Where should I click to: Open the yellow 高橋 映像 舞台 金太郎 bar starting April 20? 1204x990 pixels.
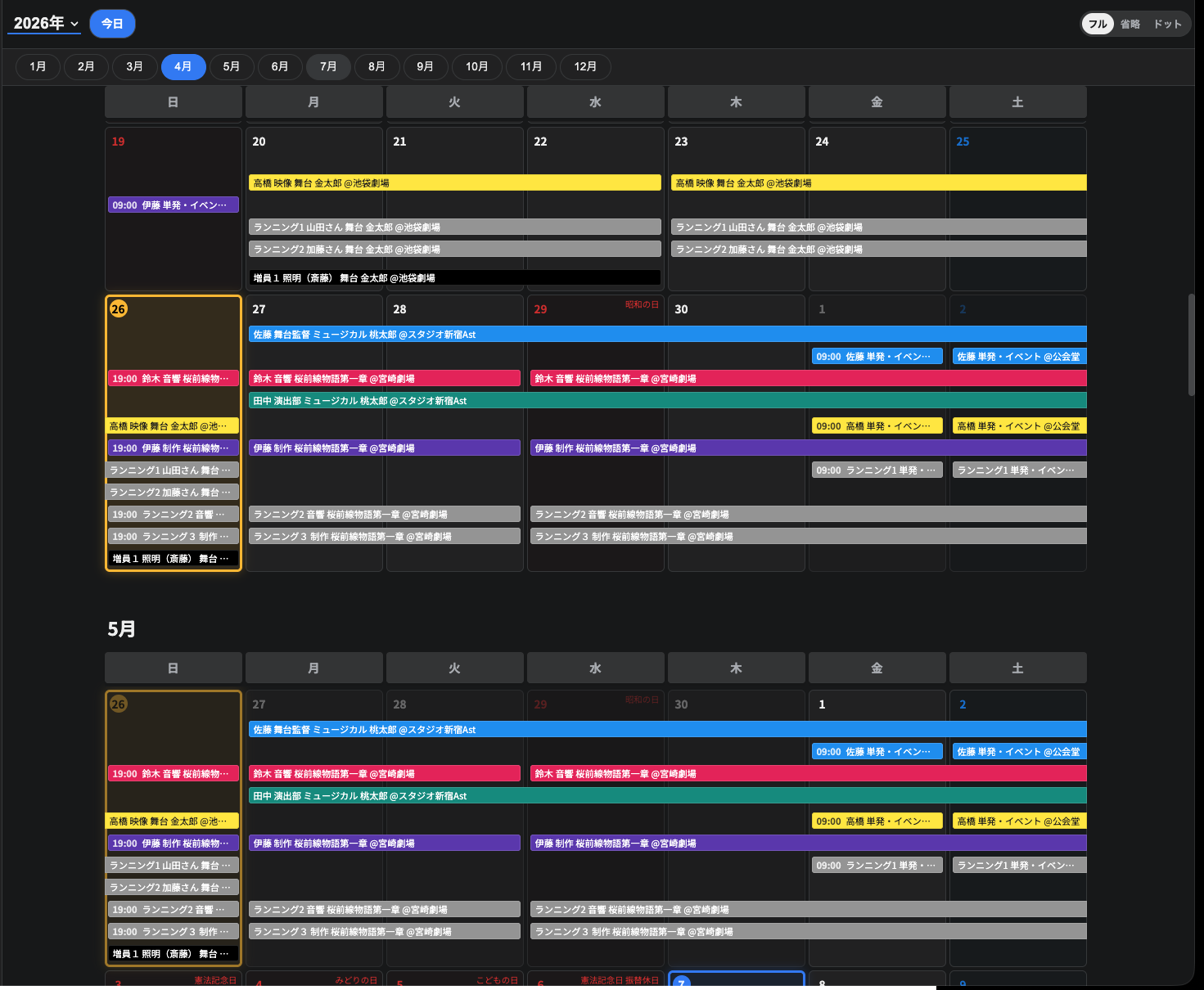pyautogui.click(x=455, y=182)
